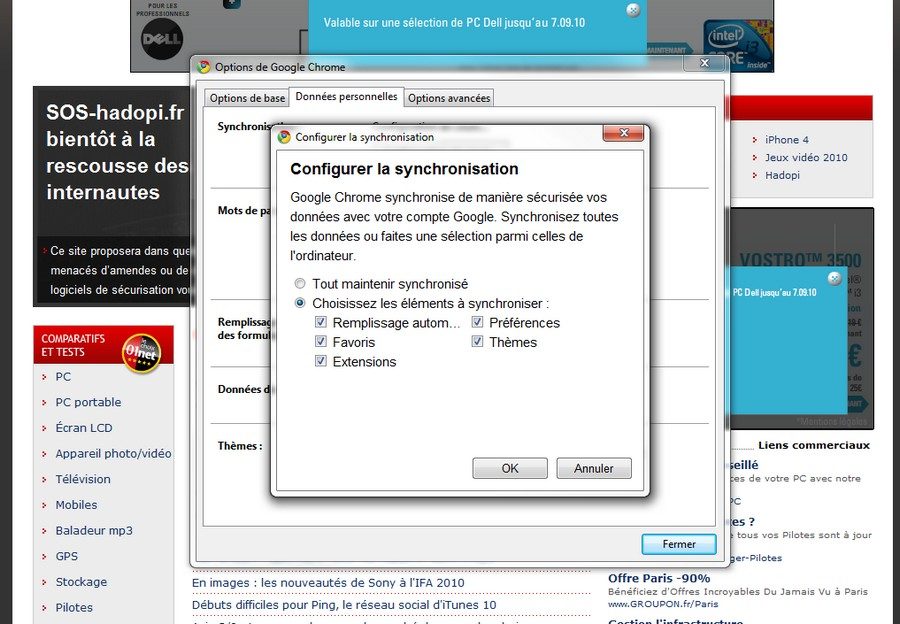The height and width of the screenshot is (624, 900).
Task: Close the Vostro 3500 ad overlay
Action: (834, 278)
